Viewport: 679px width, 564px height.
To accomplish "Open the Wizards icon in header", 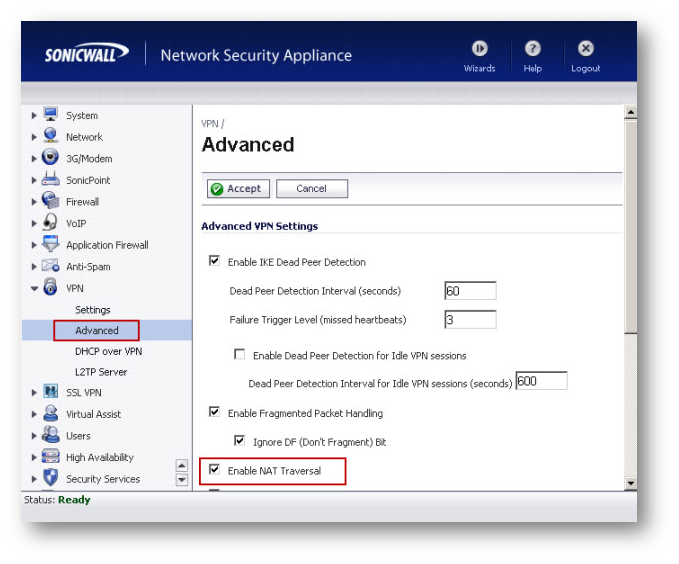I will [x=479, y=49].
